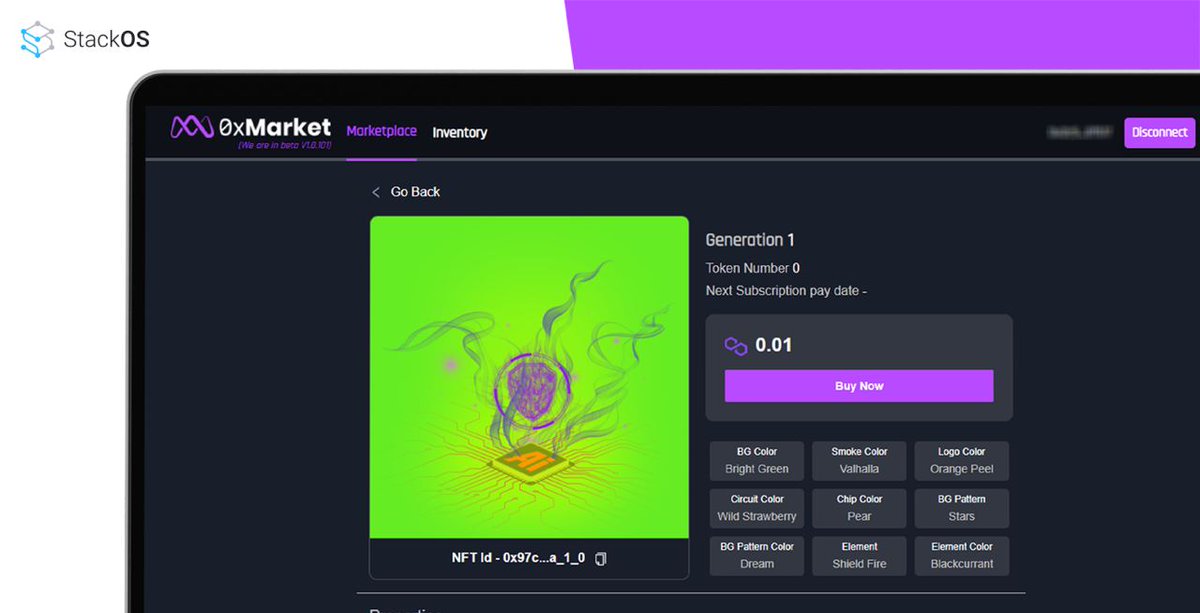The height and width of the screenshot is (613, 1200).
Task: Click the StackOS logo icon
Action: coord(37,40)
